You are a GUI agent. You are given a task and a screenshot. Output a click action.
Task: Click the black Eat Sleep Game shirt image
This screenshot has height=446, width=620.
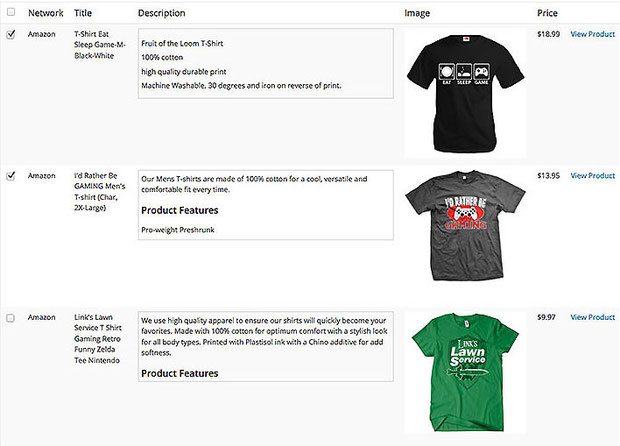465,93
